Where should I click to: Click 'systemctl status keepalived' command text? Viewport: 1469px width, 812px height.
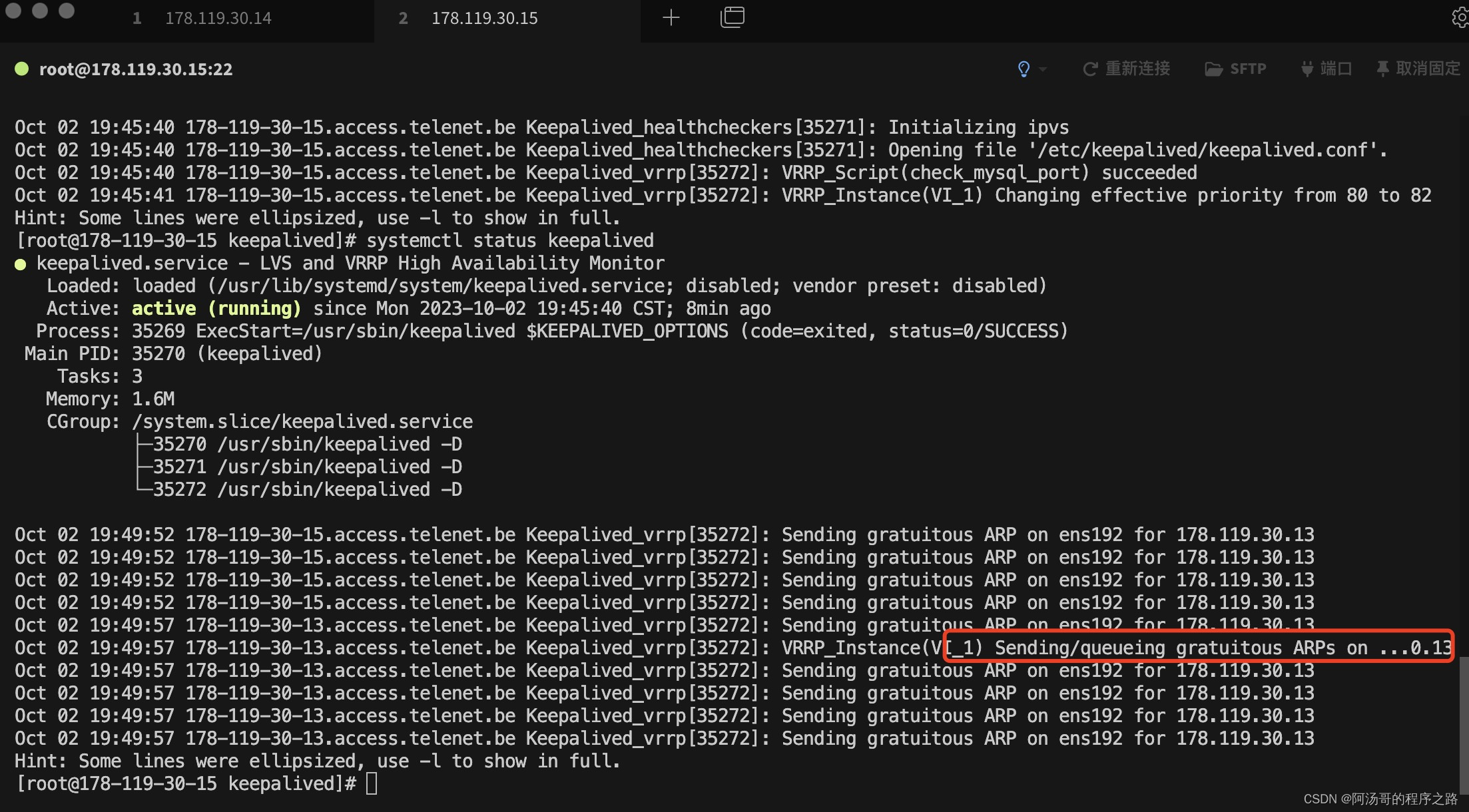(x=510, y=240)
